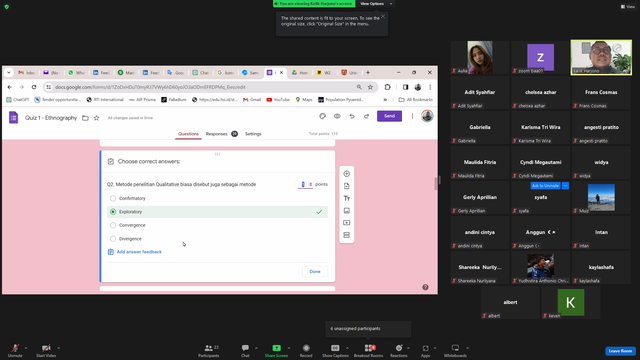Viewport: 640px width, 360px height.
Task: Select the Divergence answer option
Action: 113,239
